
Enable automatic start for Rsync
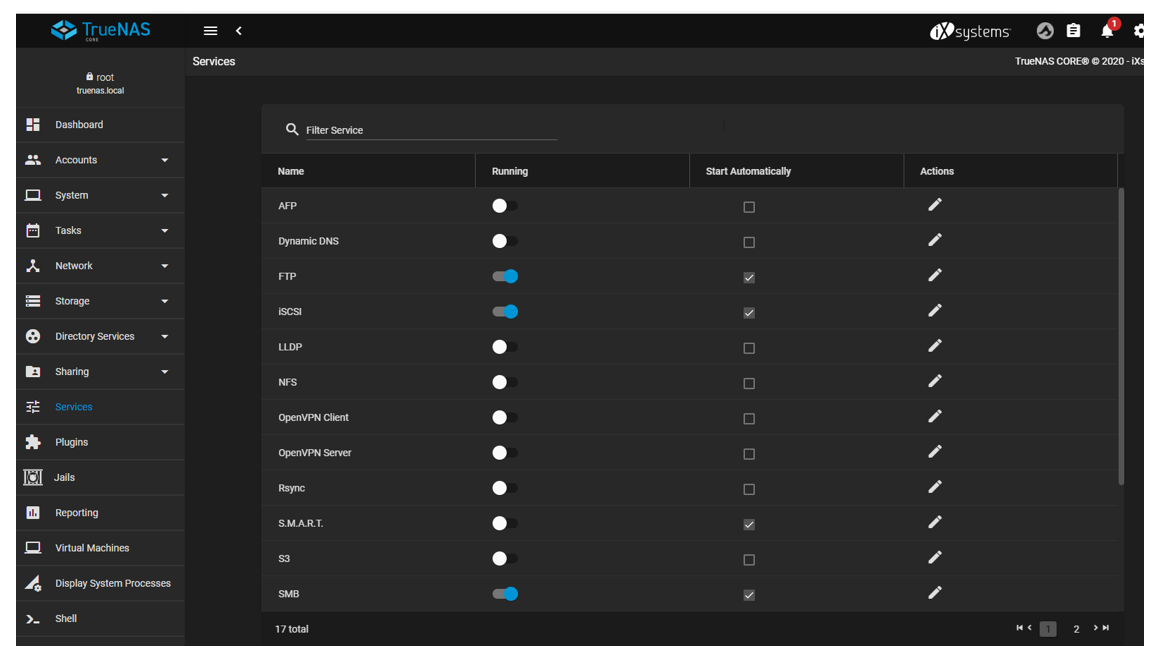click(749, 489)
